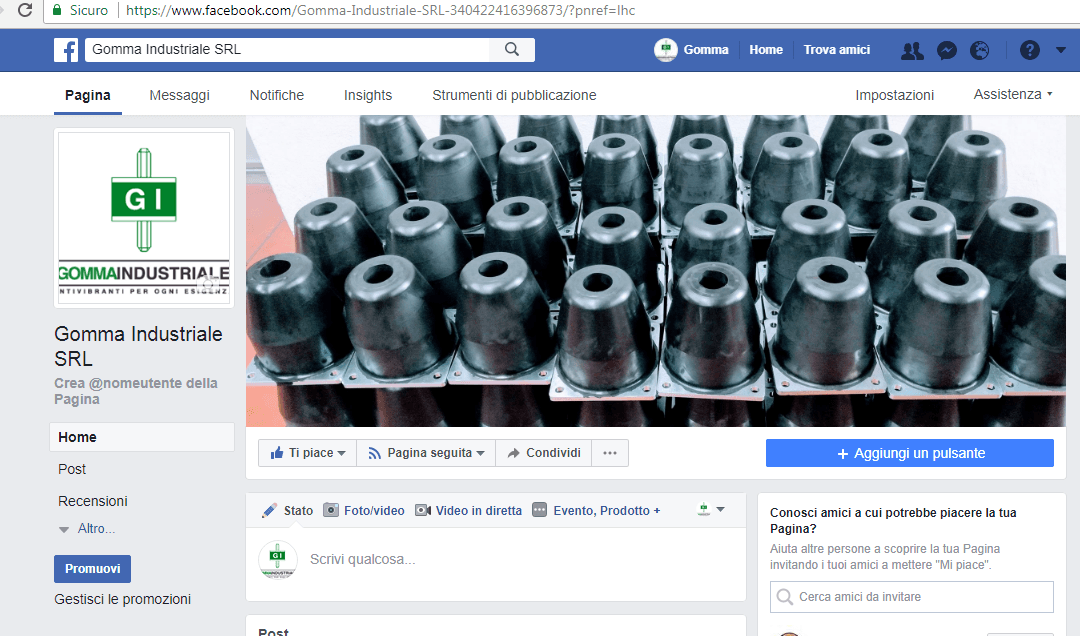The height and width of the screenshot is (636, 1080).
Task: Click the Promuovi button
Action: (92, 568)
